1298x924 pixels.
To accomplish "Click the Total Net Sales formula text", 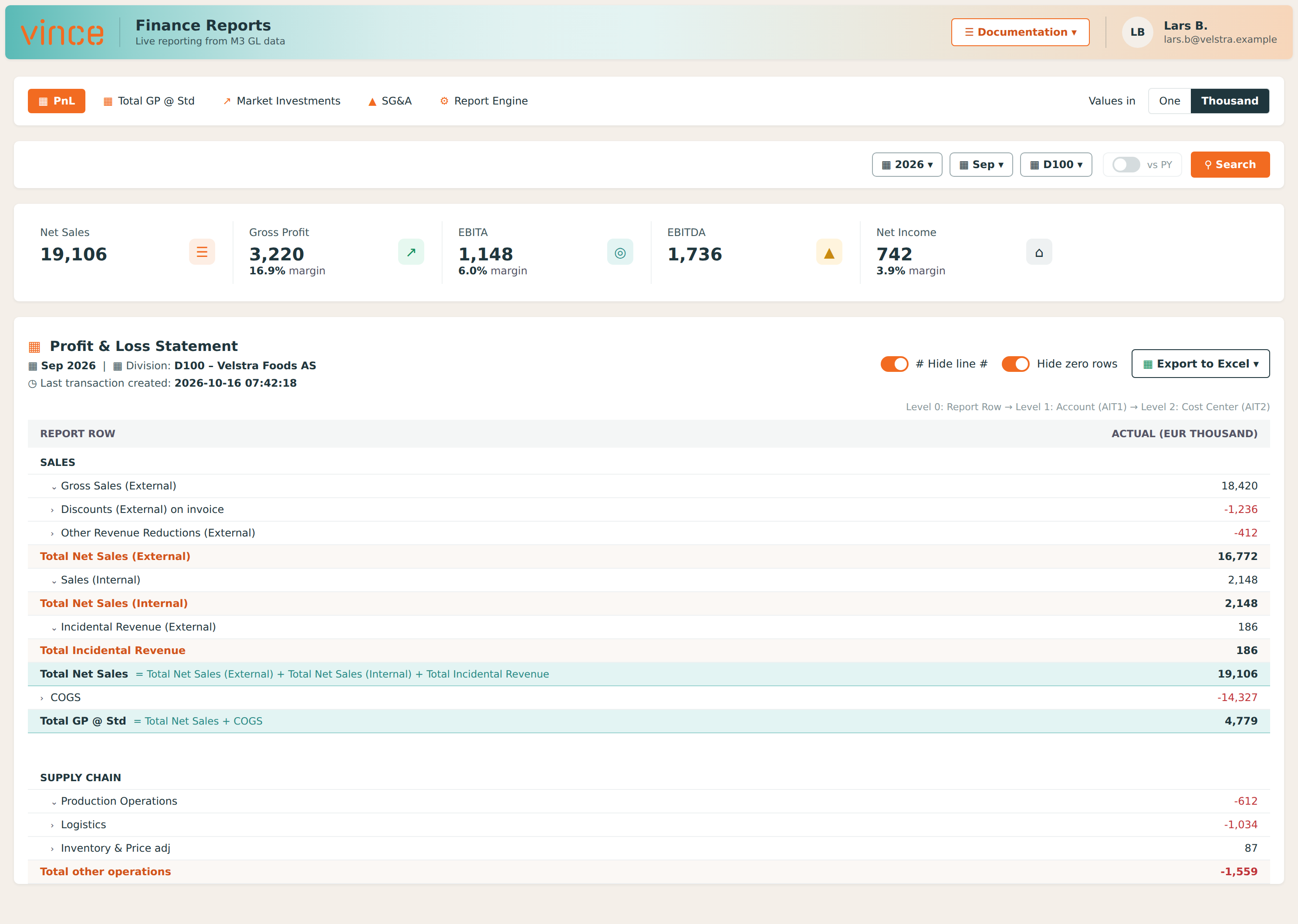I will tap(342, 675).
